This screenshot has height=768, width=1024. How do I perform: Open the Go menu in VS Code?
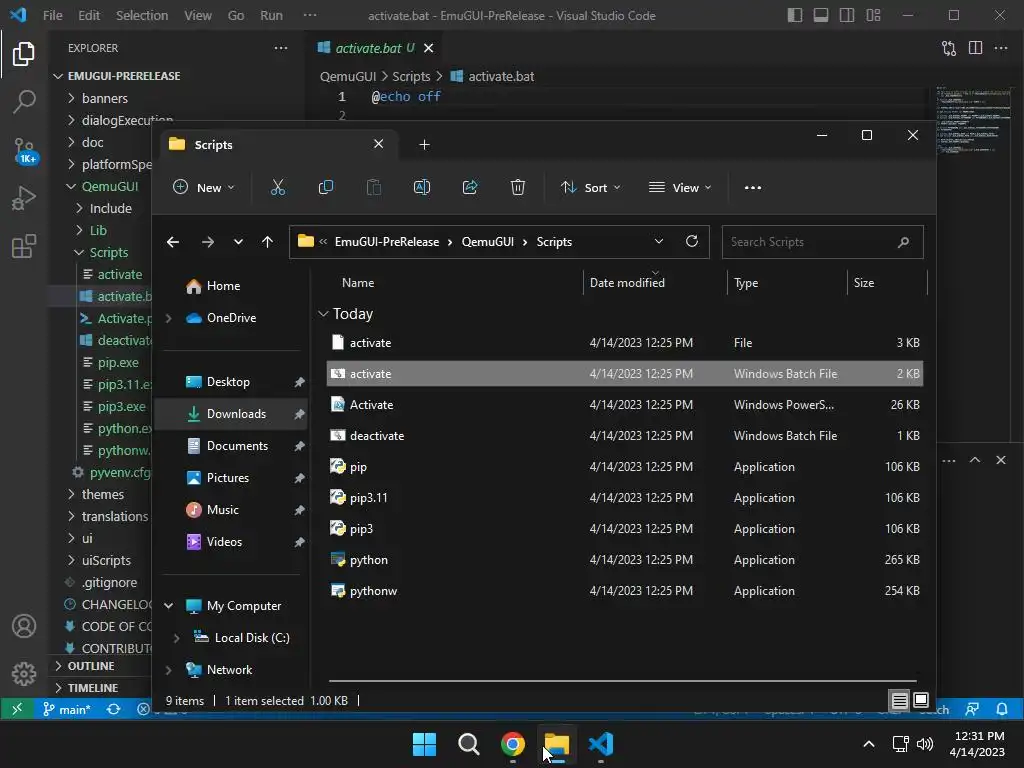(x=236, y=15)
